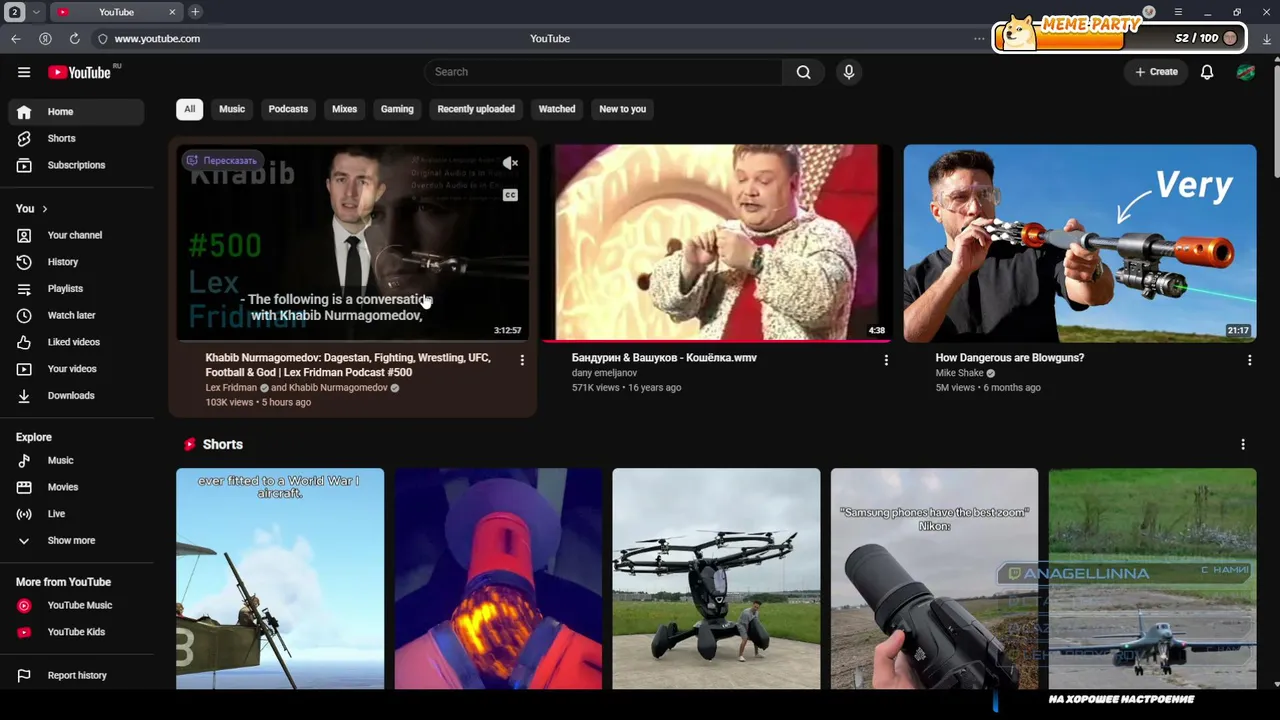Click the Пересказать summary button
The width and height of the screenshot is (1280, 720).
[221, 160]
